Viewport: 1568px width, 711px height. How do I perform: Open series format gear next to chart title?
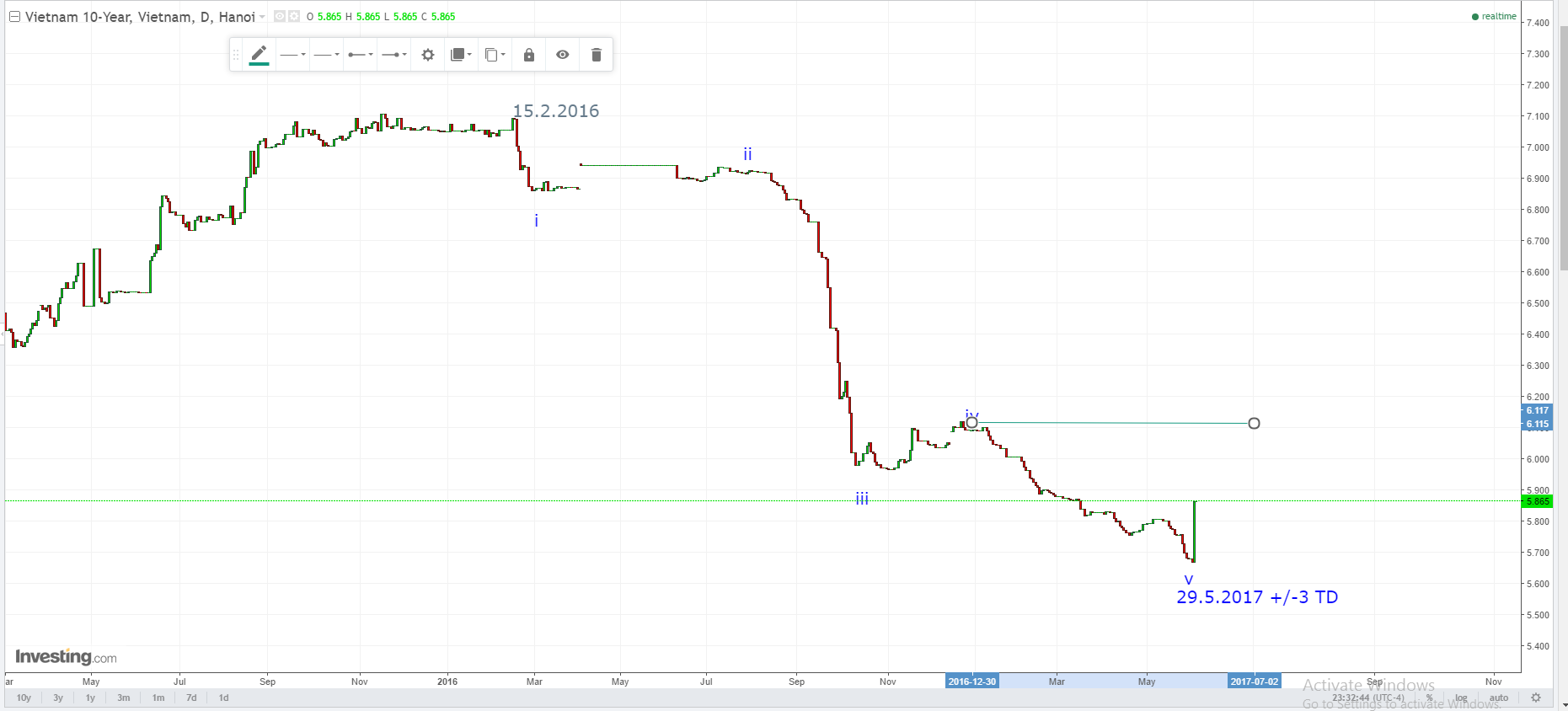(x=294, y=16)
